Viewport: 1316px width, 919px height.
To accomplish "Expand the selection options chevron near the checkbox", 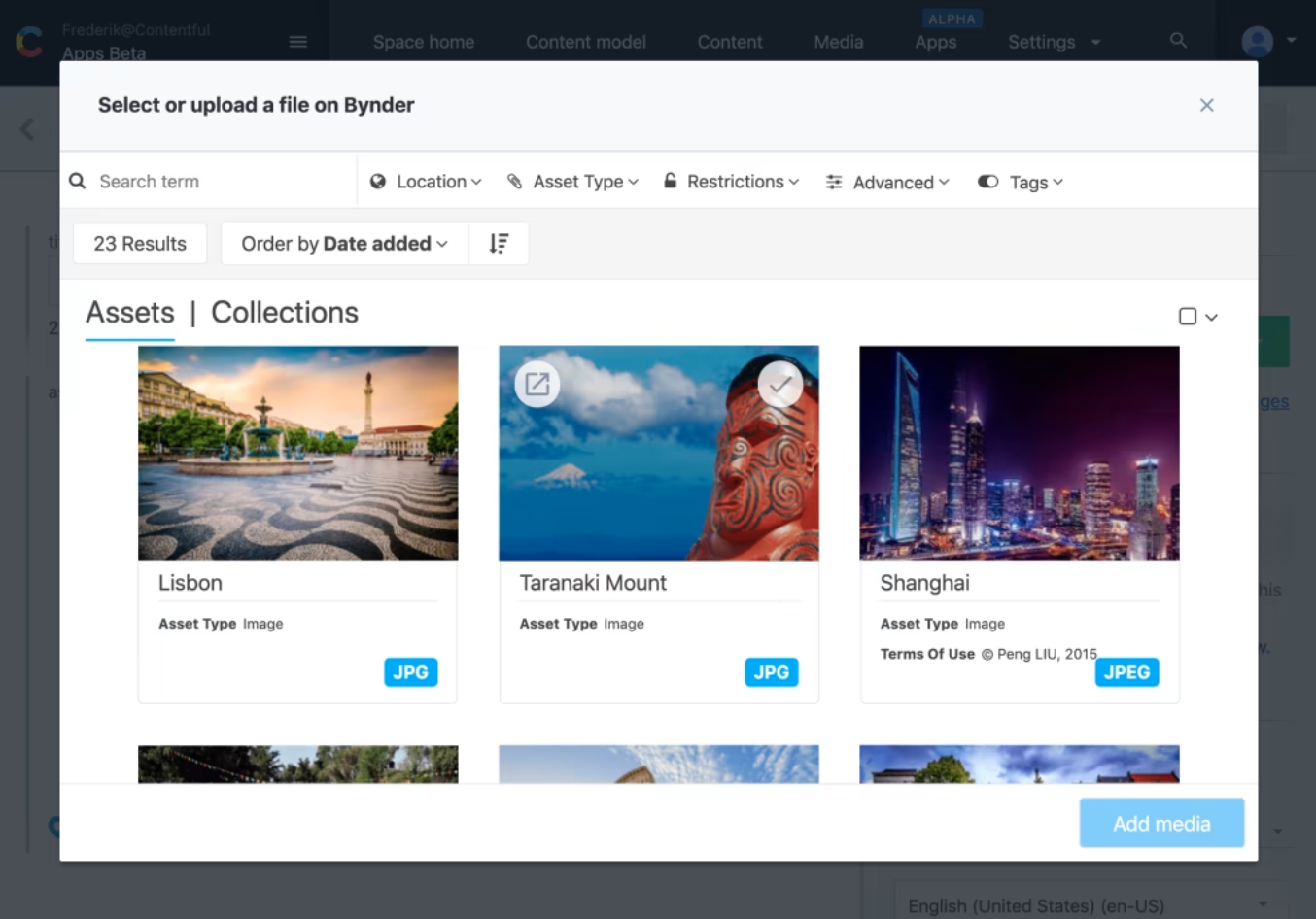I will pos(1211,317).
